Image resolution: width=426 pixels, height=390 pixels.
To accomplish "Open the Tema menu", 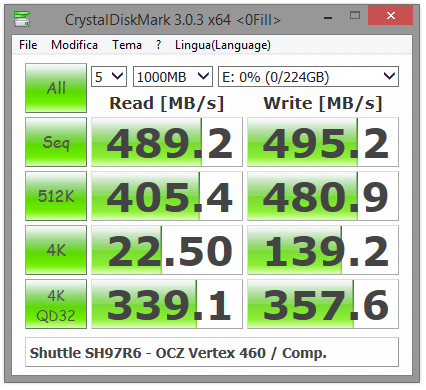I will click(127, 45).
